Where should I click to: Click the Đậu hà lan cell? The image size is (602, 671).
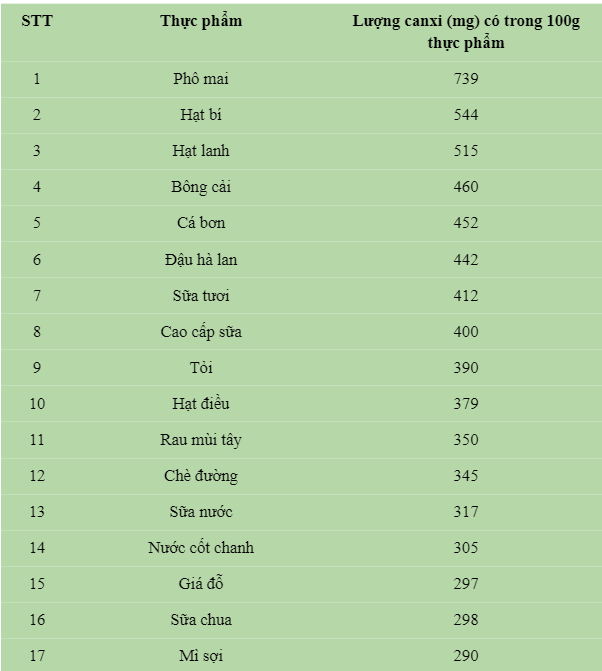pyautogui.click(x=201, y=260)
